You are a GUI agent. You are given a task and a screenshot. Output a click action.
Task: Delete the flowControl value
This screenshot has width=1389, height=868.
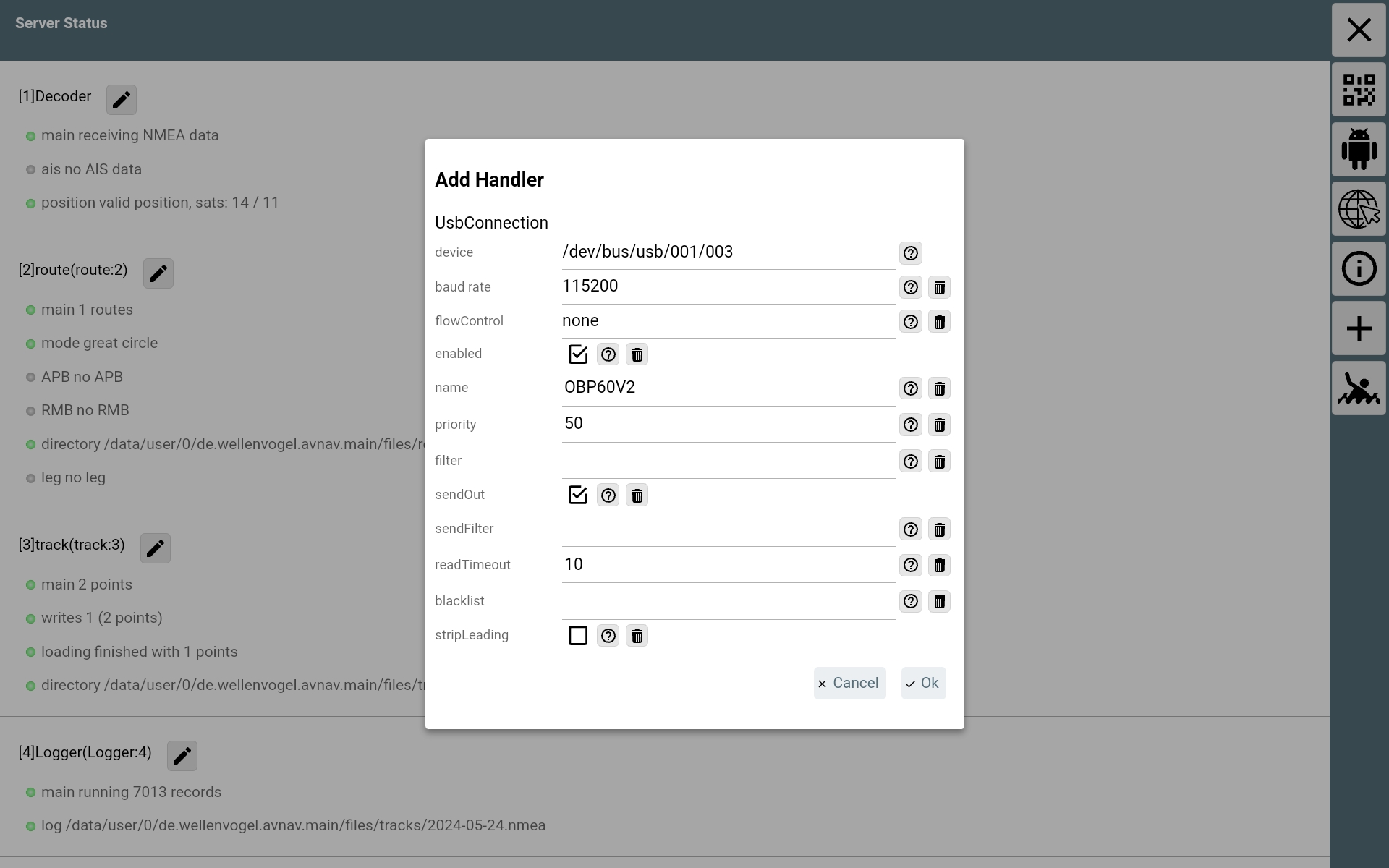[939, 321]
